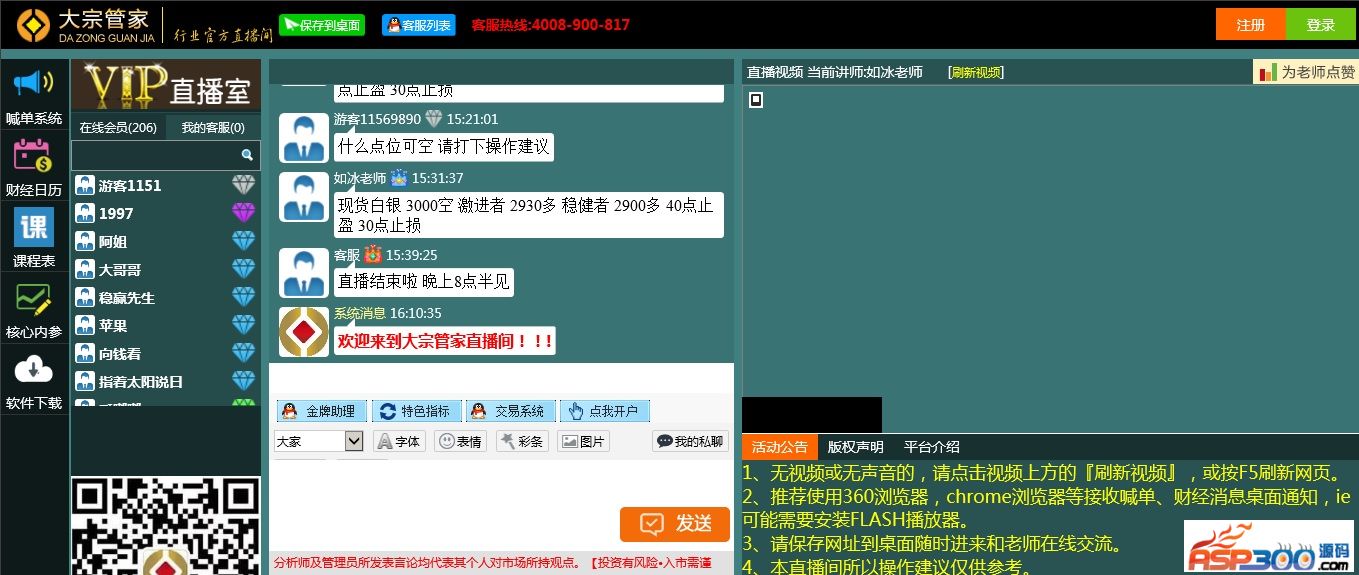
Task: Click the orange 注册 button
Action: tap(1251, 25)
